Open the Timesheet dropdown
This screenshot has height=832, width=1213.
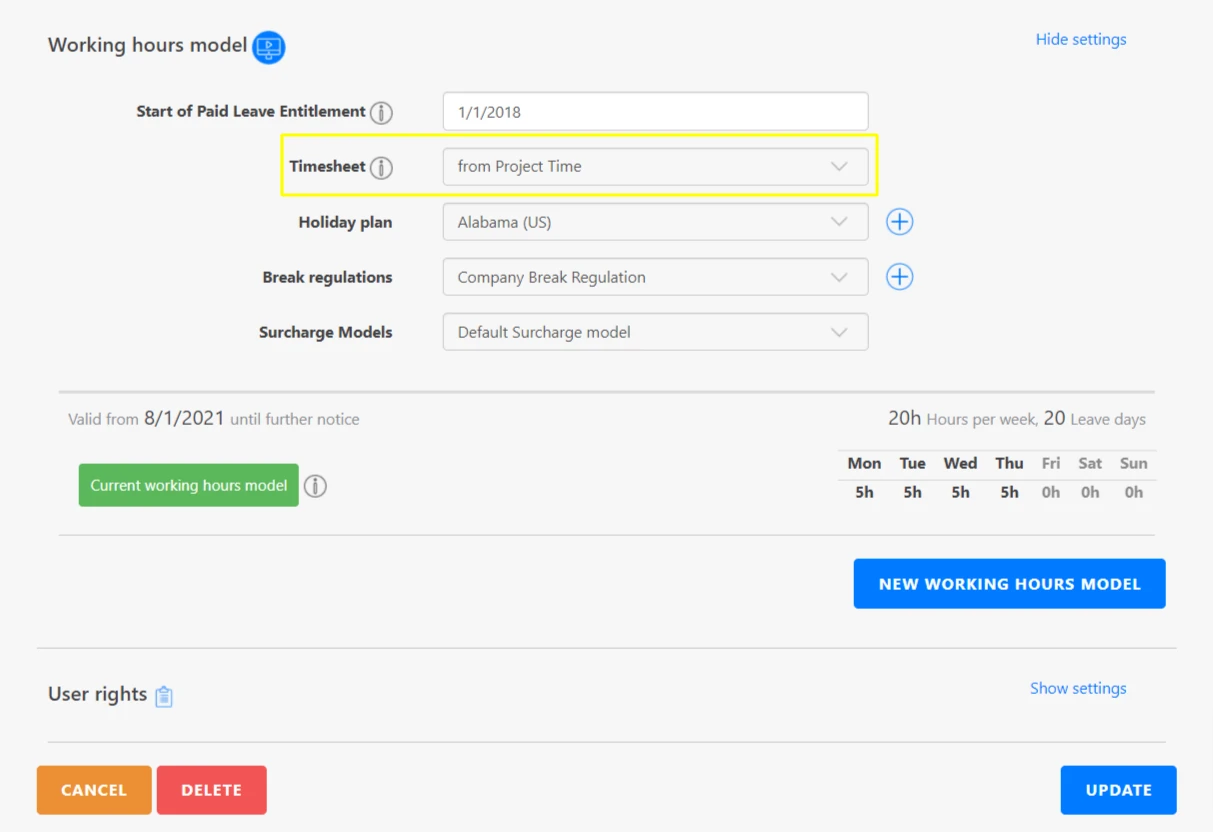(x=655, y=167)
